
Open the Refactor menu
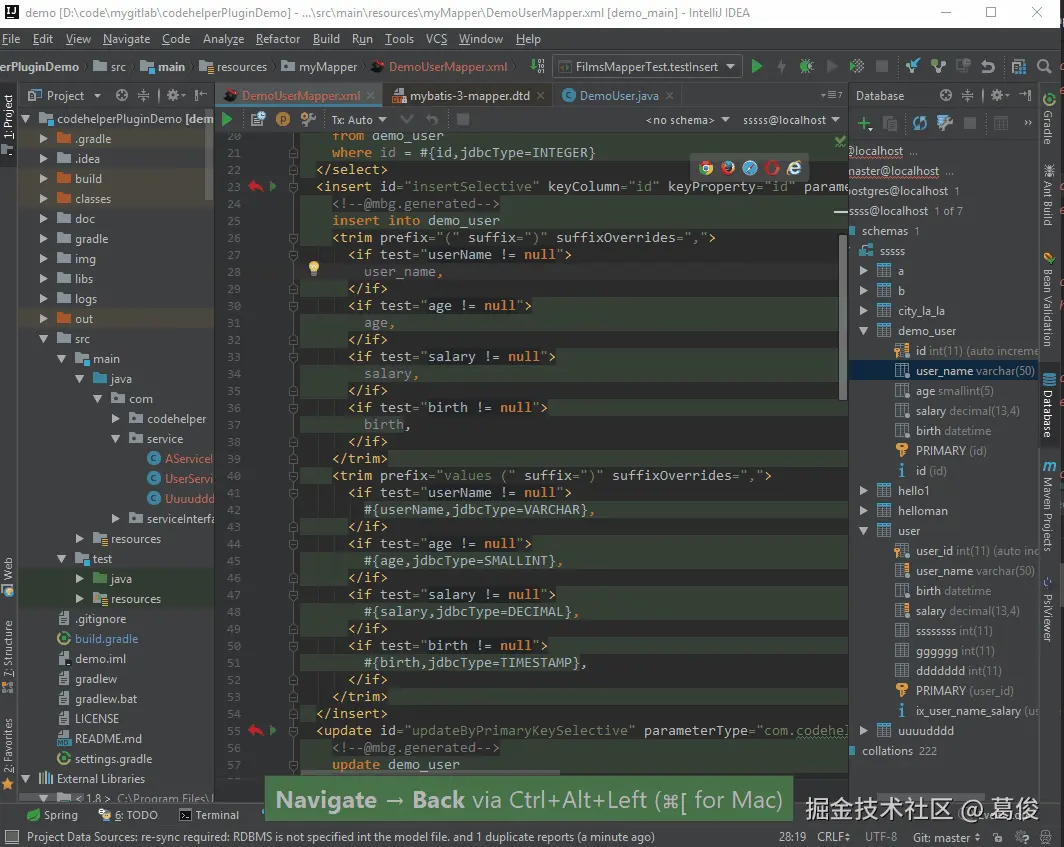[x=277, y=39]
